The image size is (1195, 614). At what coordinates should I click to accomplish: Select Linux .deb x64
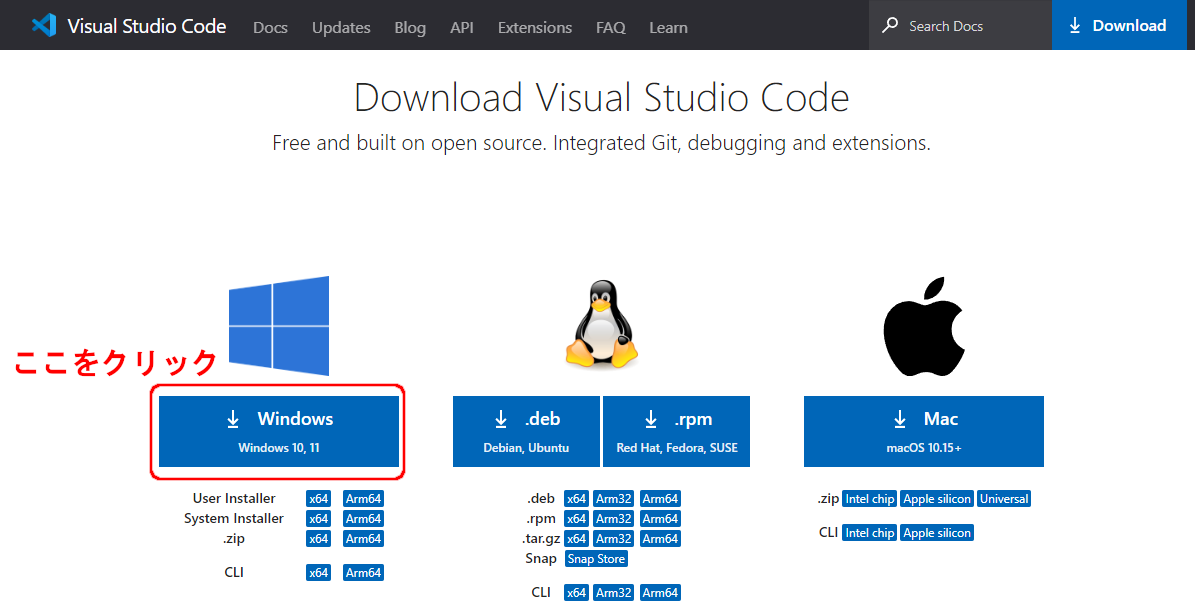coord(577,499)
